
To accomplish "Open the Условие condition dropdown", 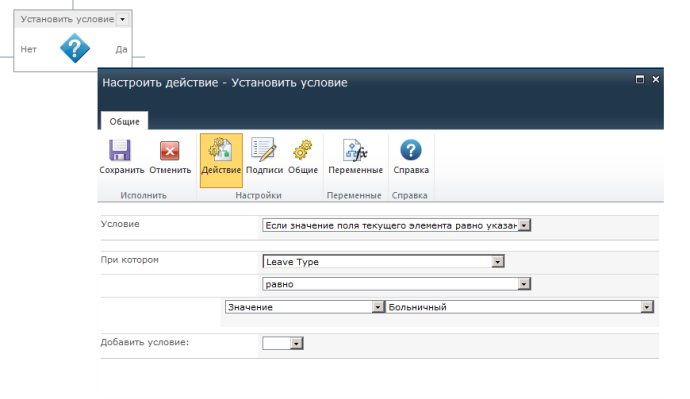I will (396, 225).
